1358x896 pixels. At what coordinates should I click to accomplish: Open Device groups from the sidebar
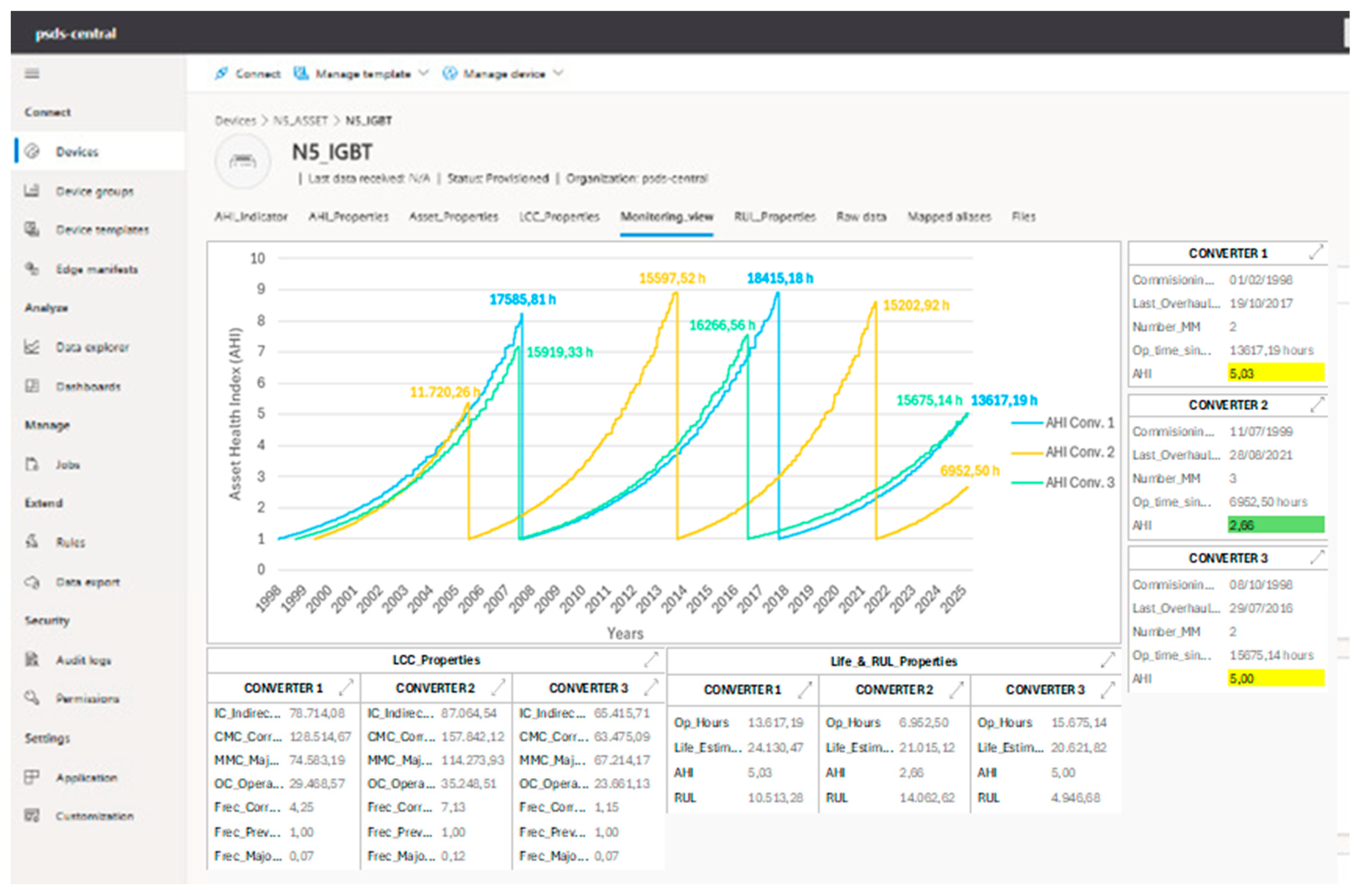tap(94, 191)
